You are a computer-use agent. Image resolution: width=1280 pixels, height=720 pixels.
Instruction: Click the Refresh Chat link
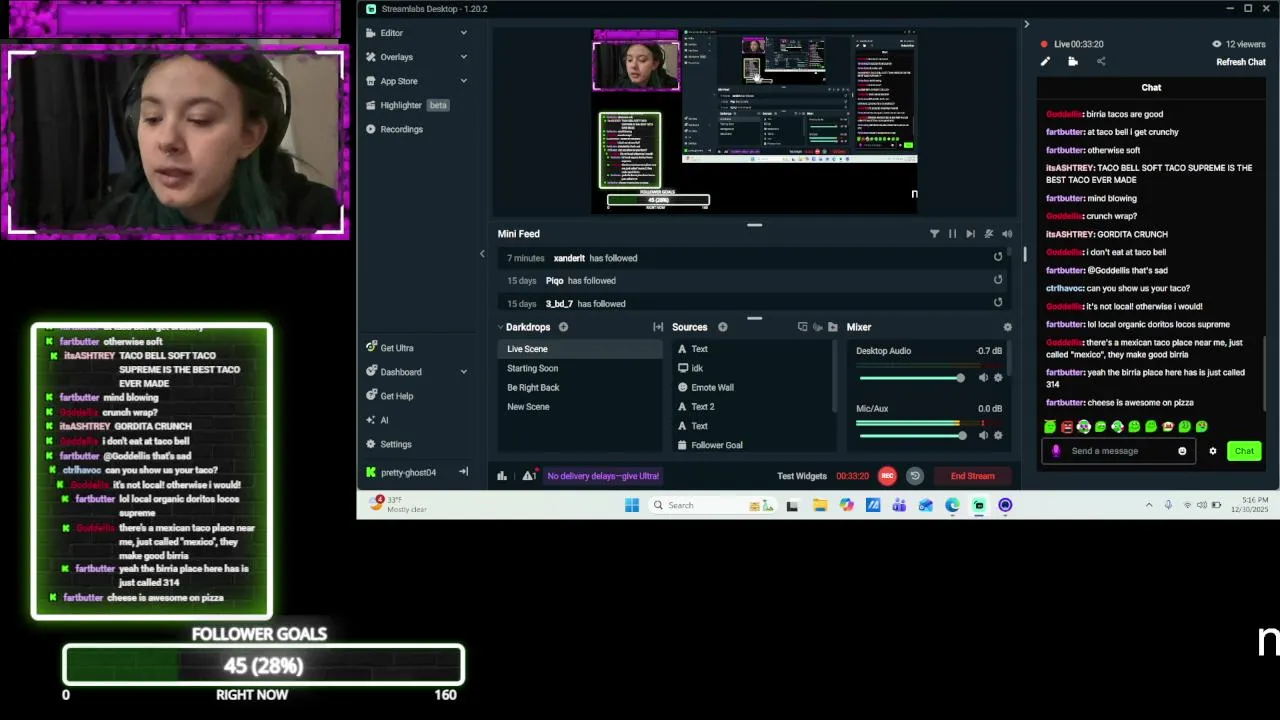(x=1241, y=62)
